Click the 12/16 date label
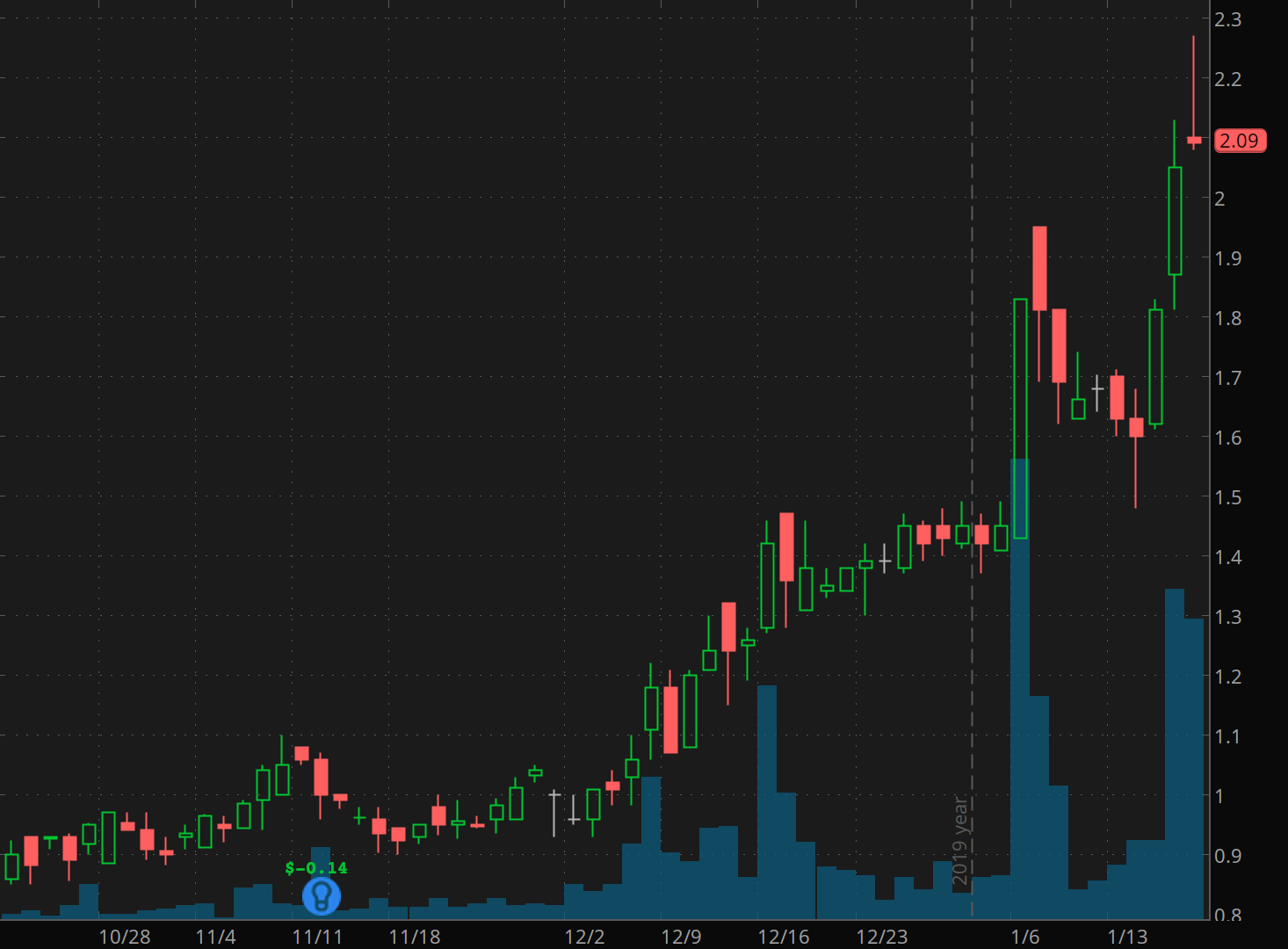Screen dimensions: 1288x949 click(x=784, y=937)
